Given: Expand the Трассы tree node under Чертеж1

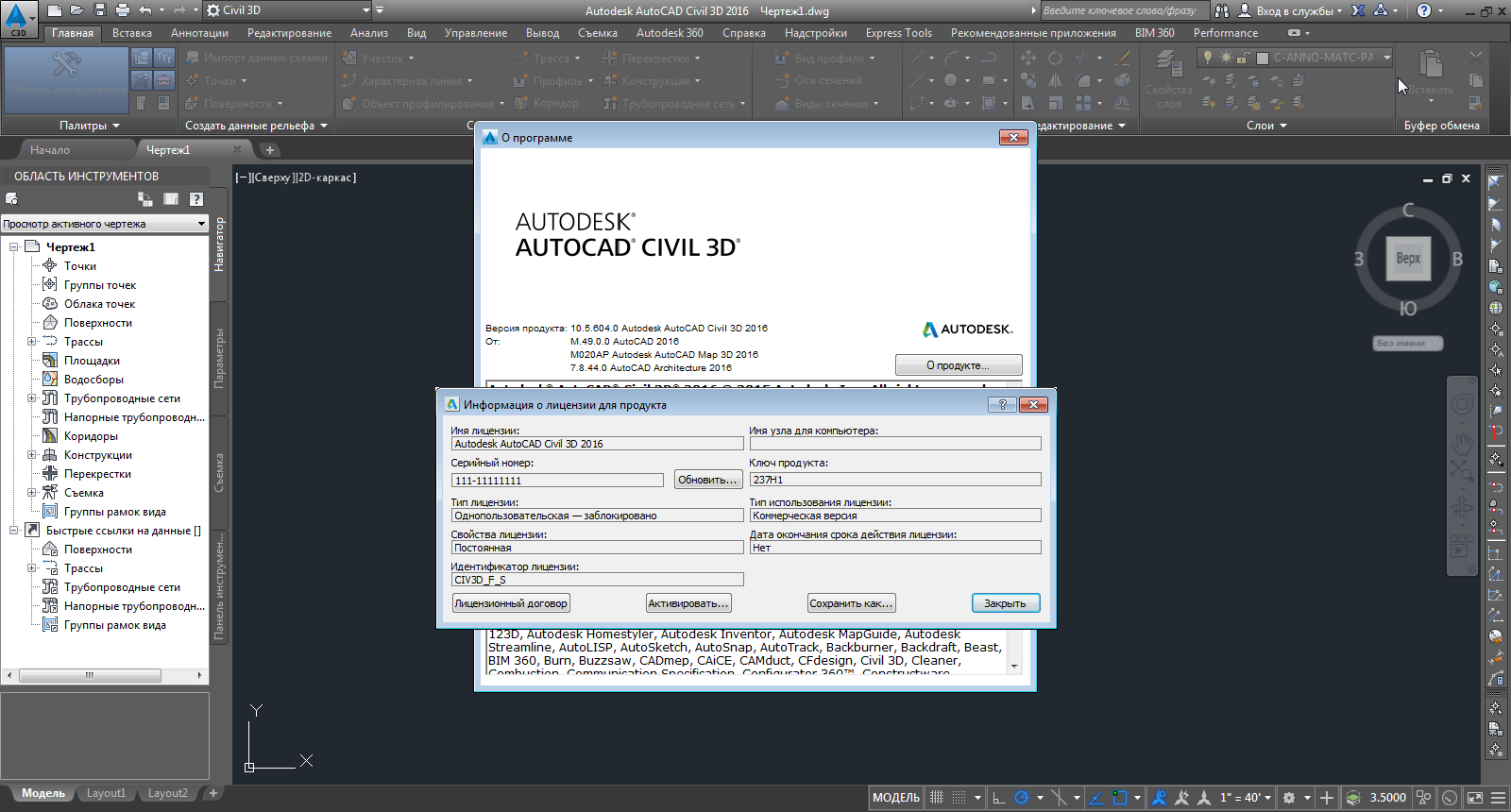Looking at the screenshot, I should click(31, 342).
